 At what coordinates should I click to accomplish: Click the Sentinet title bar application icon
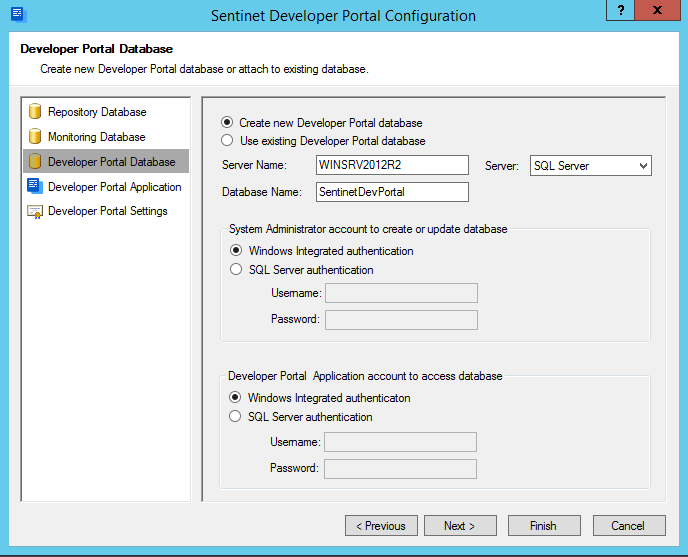(x=18, y=14)
